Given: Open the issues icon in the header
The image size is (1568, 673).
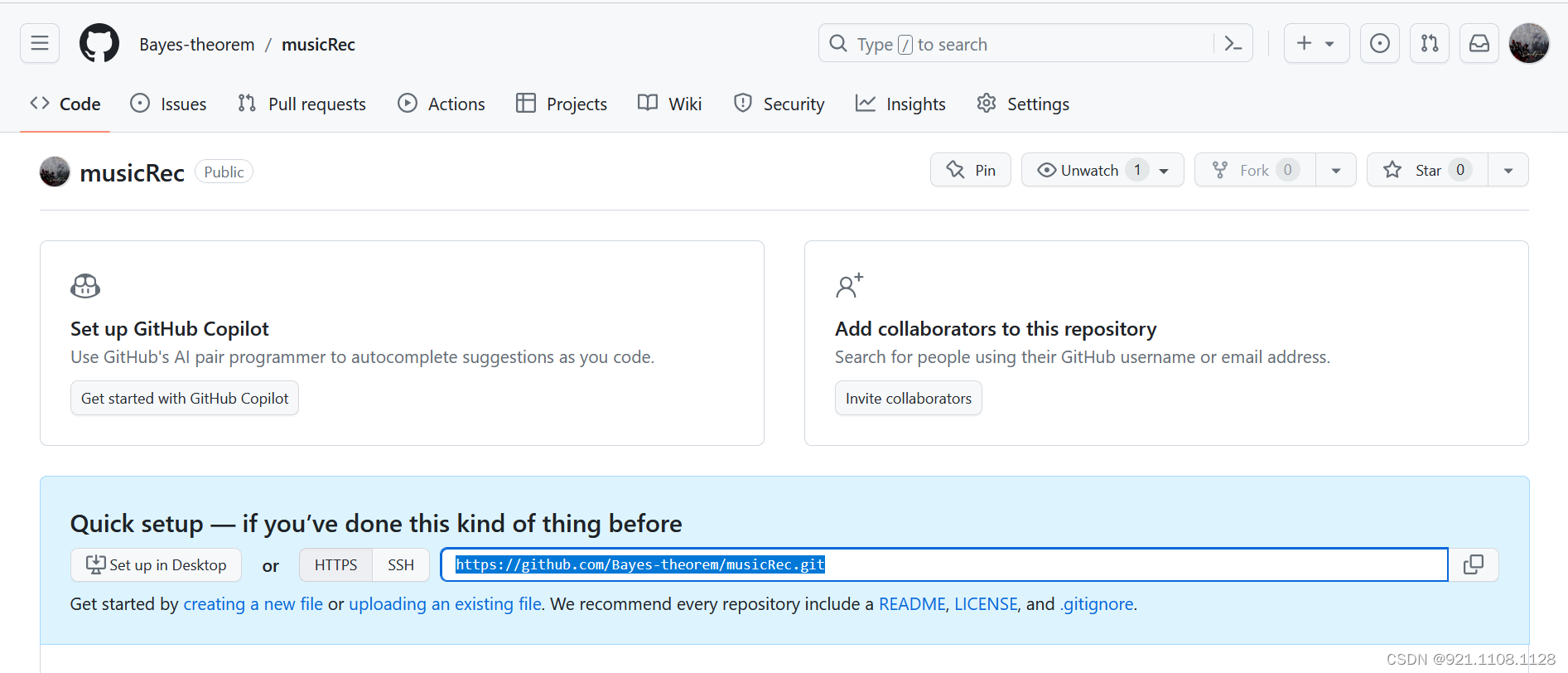Looking at the screenshot, I should [x=1380, y=43].
